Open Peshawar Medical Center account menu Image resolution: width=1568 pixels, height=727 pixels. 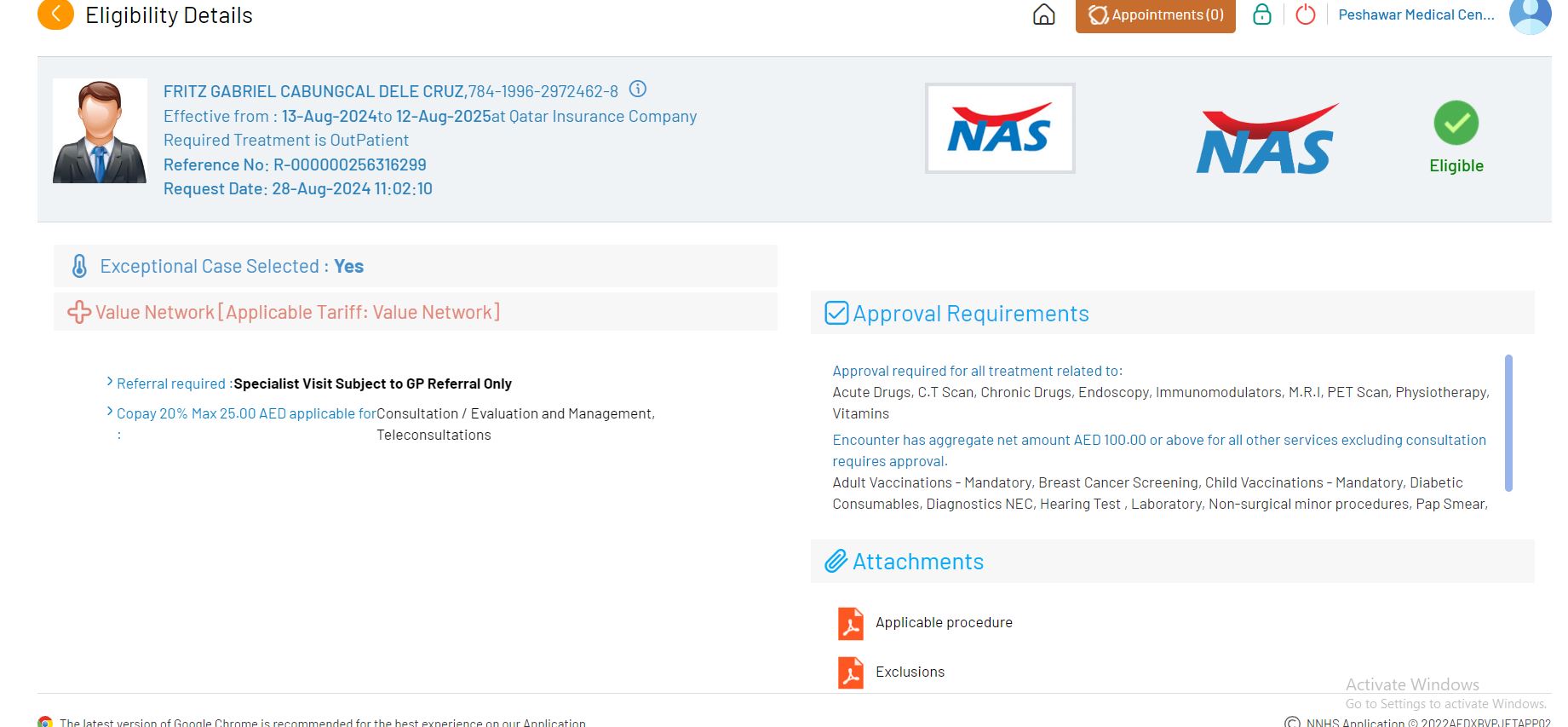(1416, 14)
